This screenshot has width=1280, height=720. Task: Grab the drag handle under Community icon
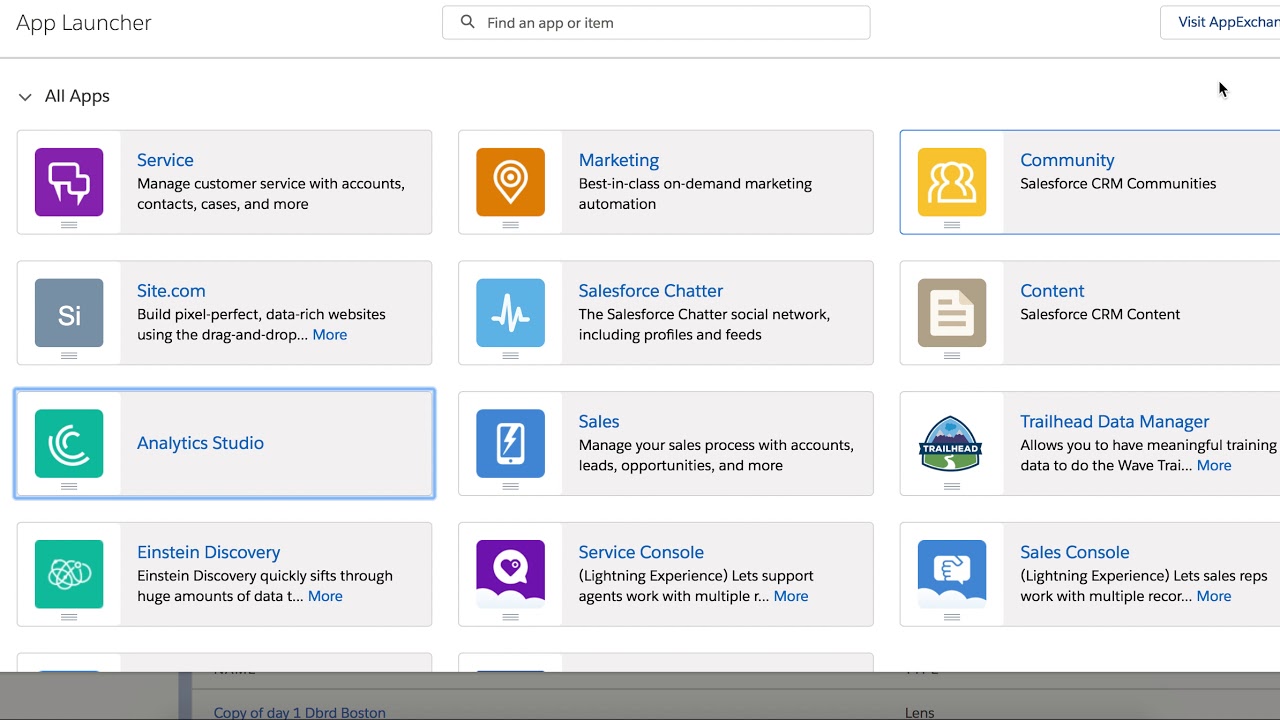[952, 225]
